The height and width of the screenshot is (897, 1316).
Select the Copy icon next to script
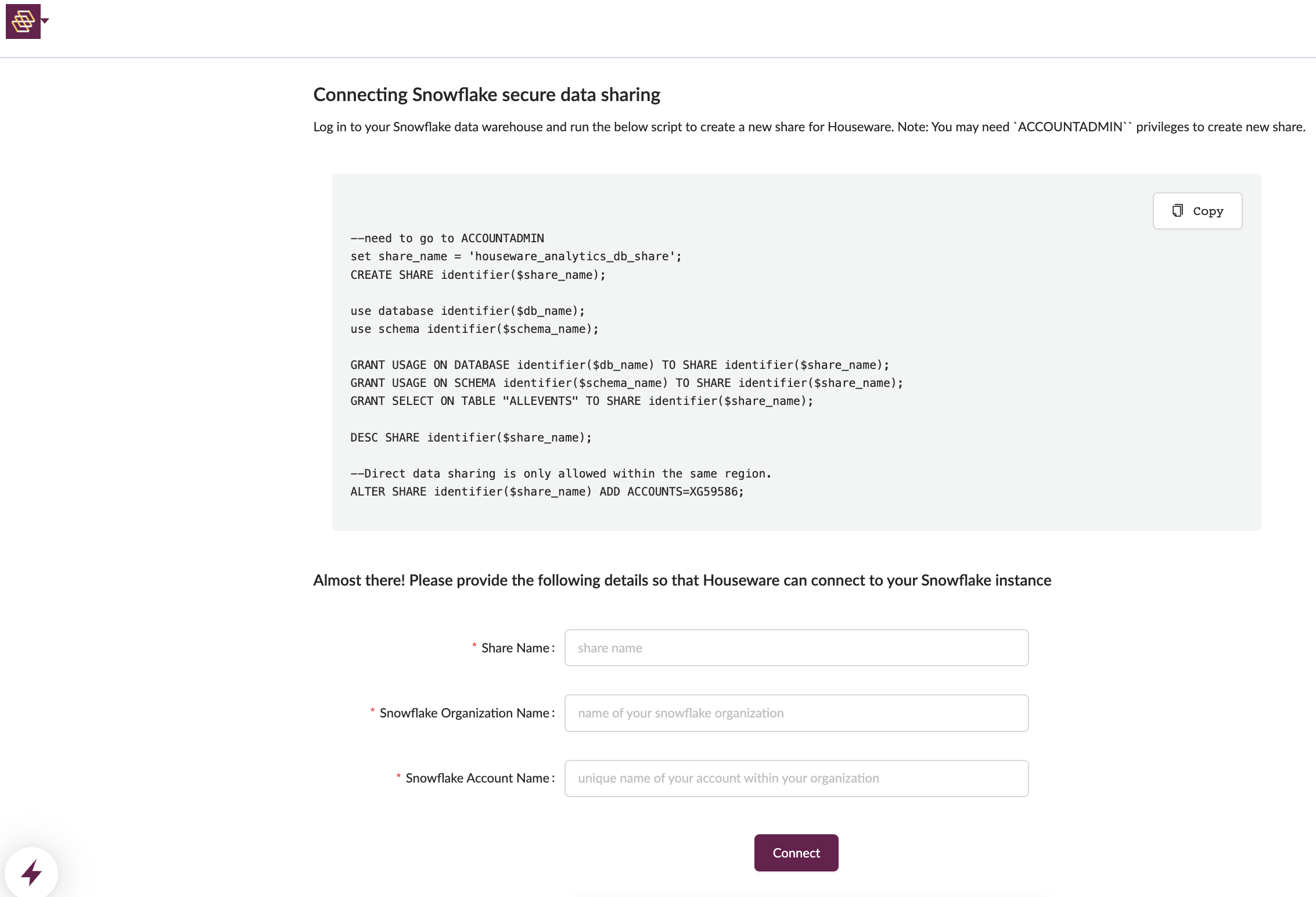[1178, 210]
